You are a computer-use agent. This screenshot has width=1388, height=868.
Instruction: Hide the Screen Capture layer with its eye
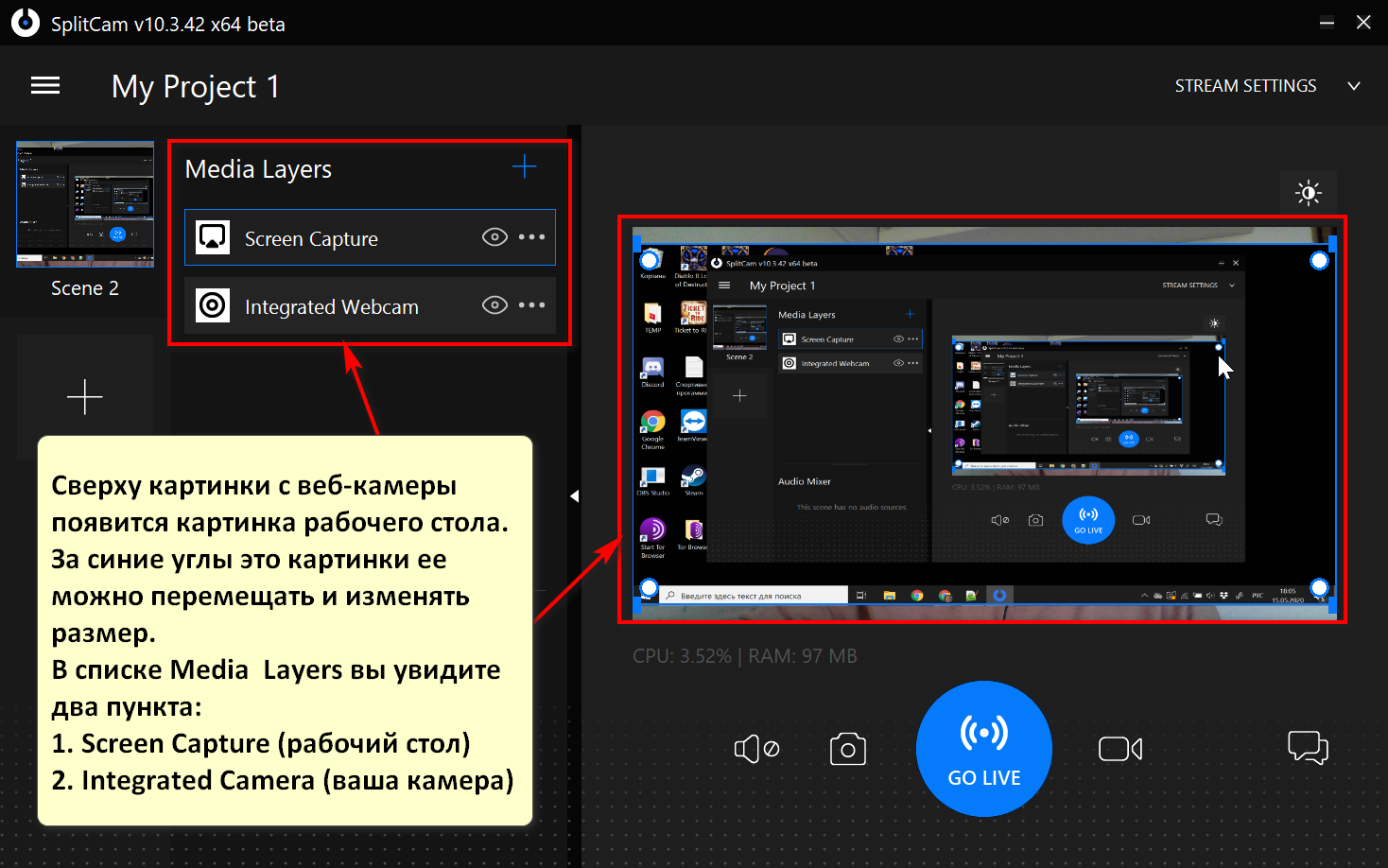coord(494,237)
